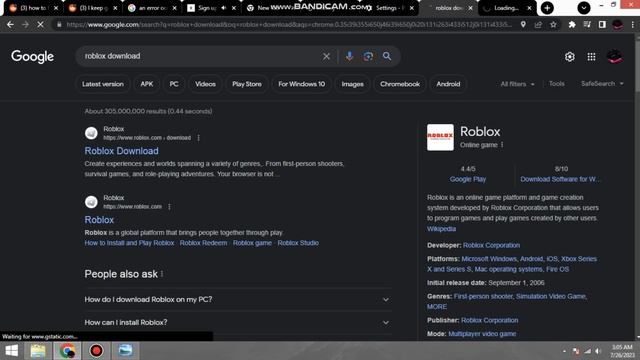Click the Roblox logo thumbnail in panel
640x360 pixels.
440,138
